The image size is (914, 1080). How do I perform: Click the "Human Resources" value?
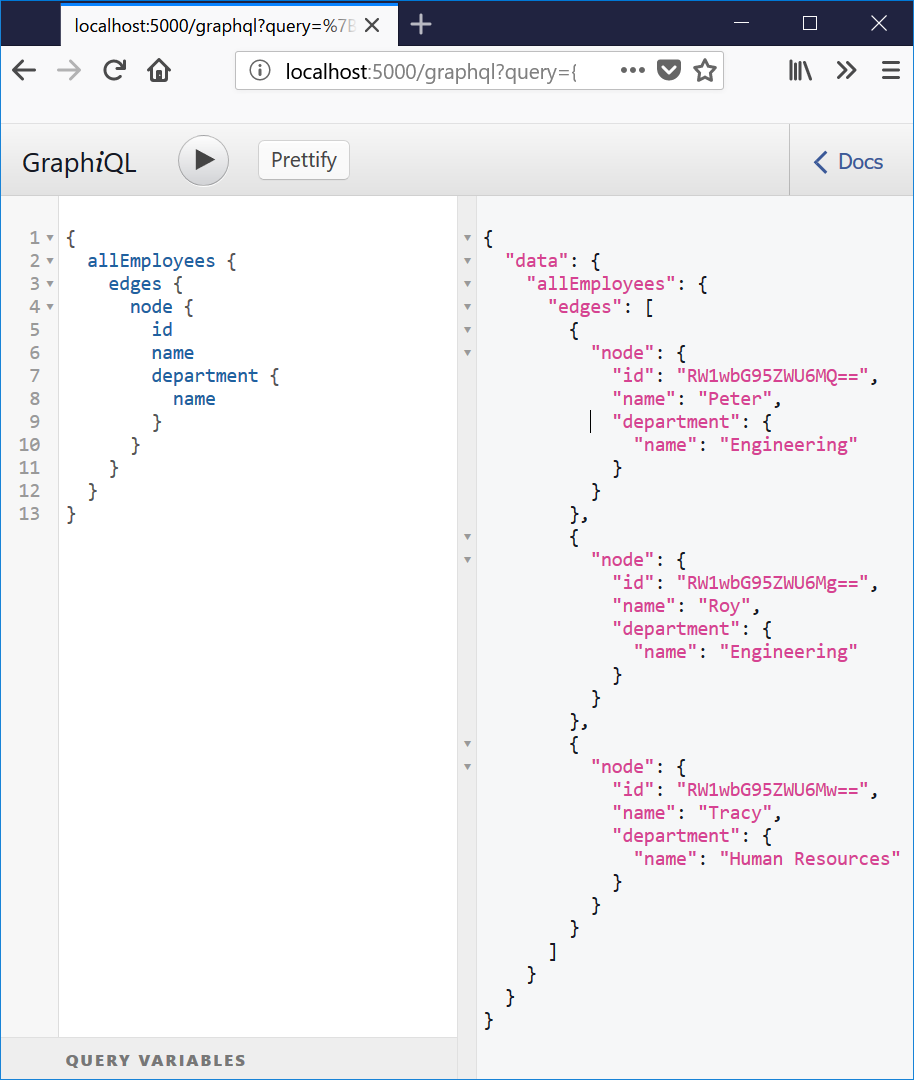(810, 859)
